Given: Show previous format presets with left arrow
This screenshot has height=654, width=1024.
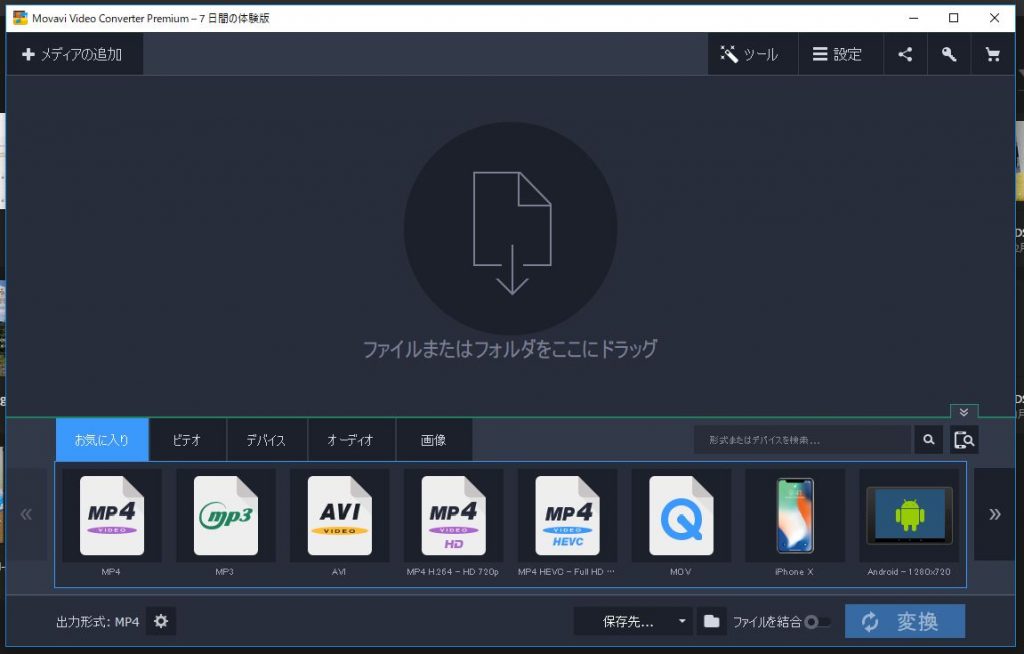Looking at the screenshot, I should [x=26, y=514].
